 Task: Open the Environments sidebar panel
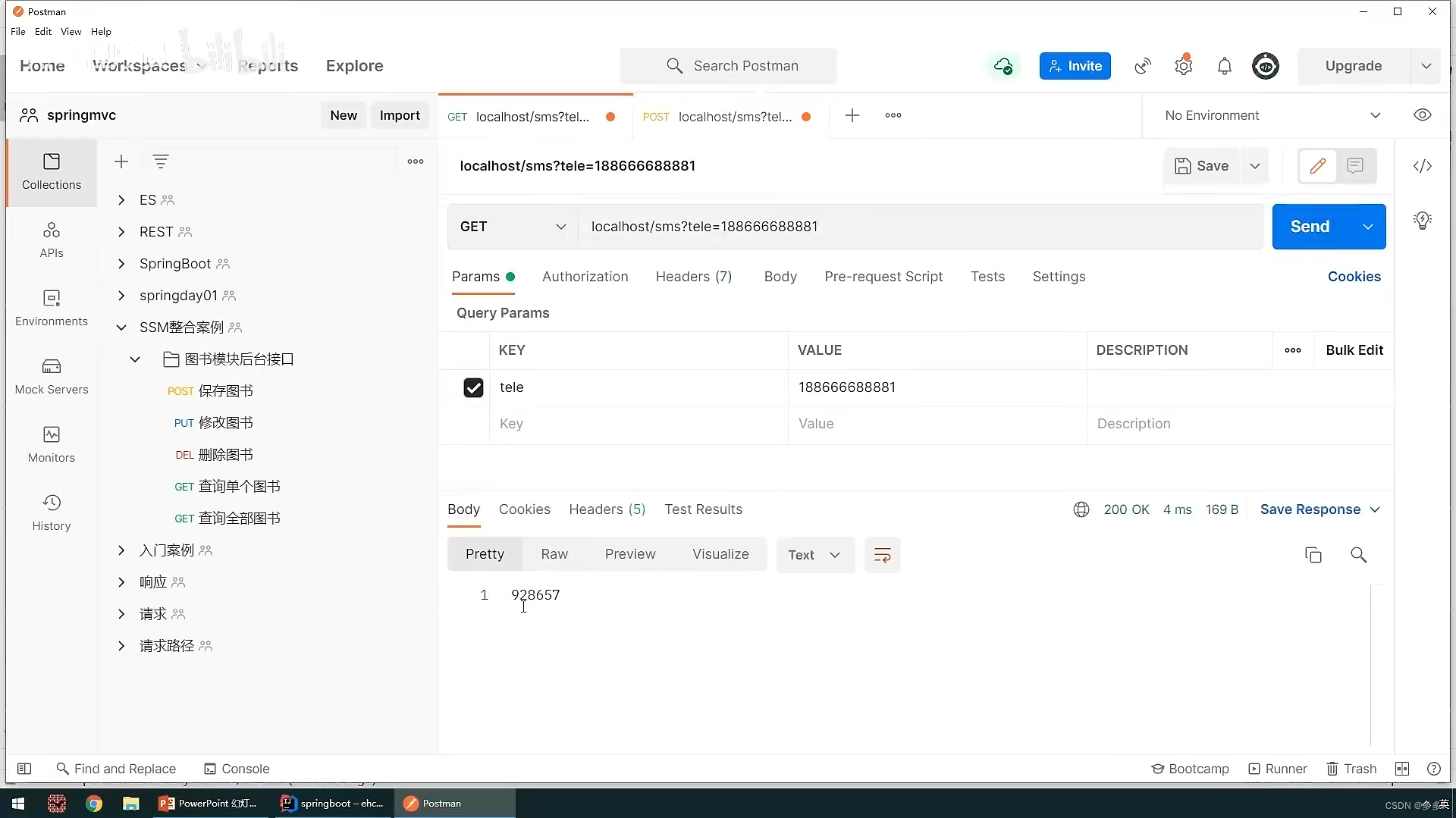tap(51, 307)
